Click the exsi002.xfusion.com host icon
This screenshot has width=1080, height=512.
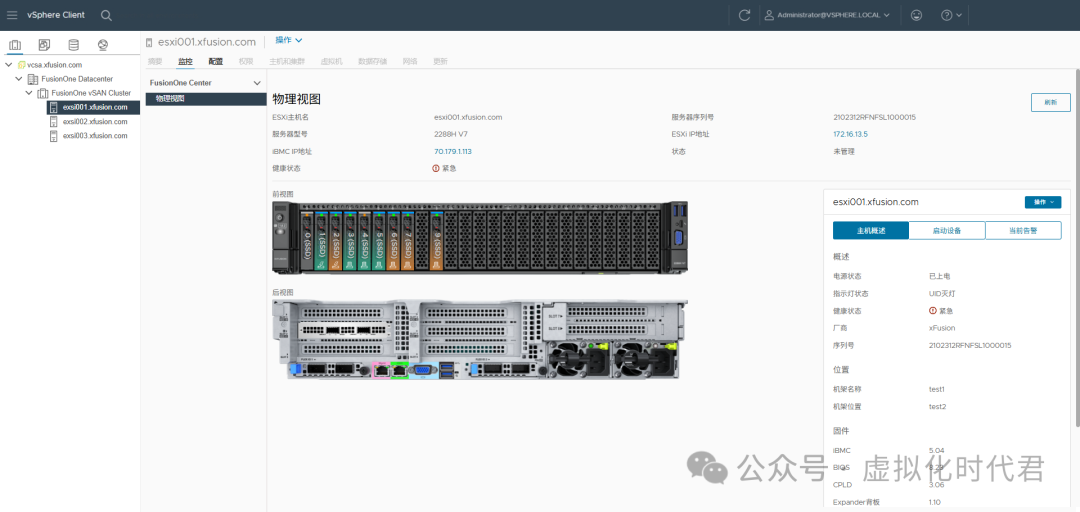click(54, 121)
